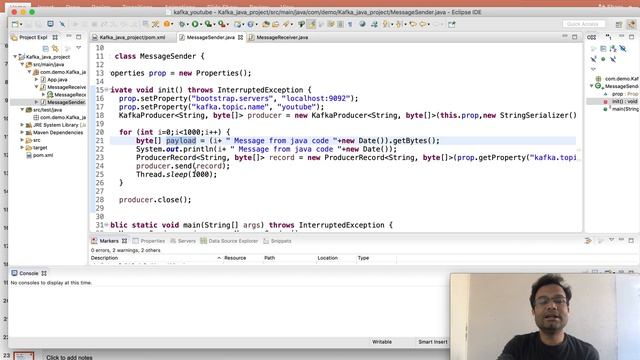The width and height of the screenshot is (640, 360).
Task: Click the Previous Annotation toolbar icon
Action: click(399, 24)
